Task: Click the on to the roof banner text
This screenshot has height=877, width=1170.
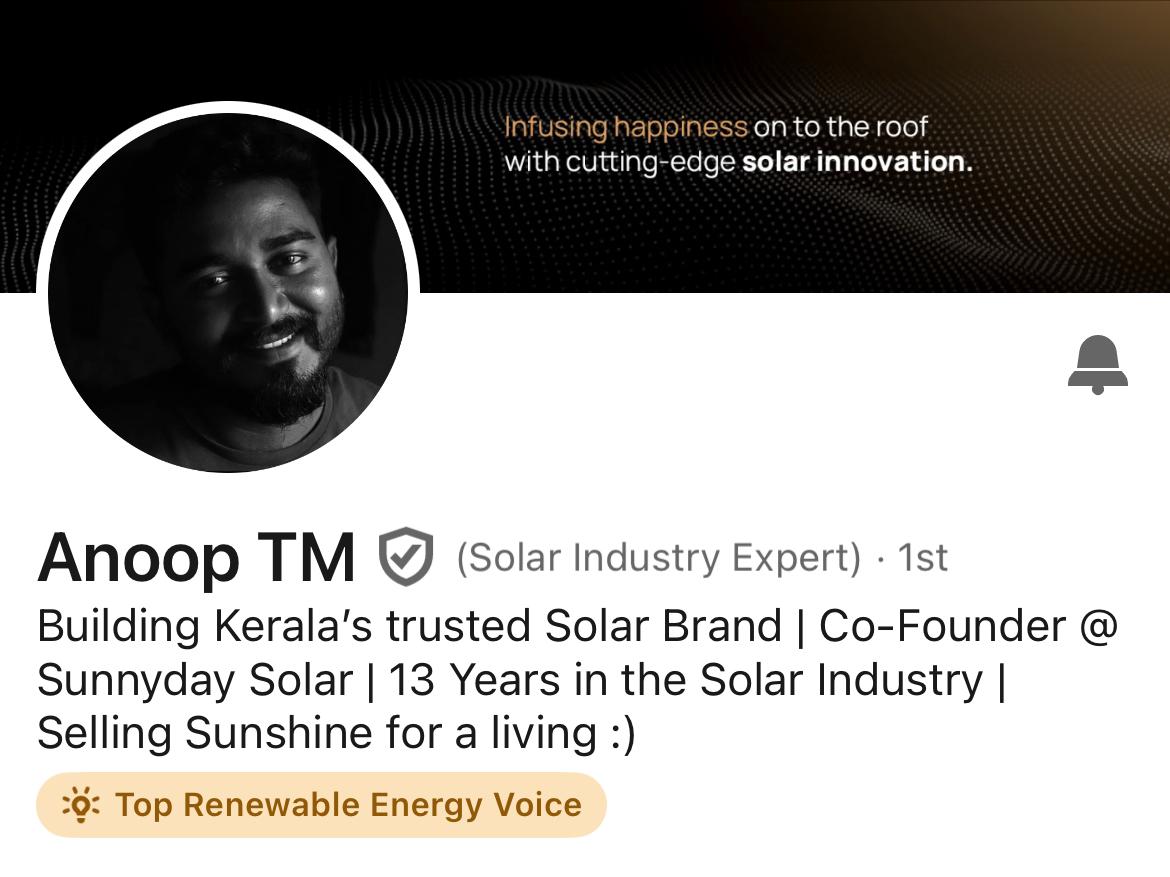Action: click(x=840, y=127)
